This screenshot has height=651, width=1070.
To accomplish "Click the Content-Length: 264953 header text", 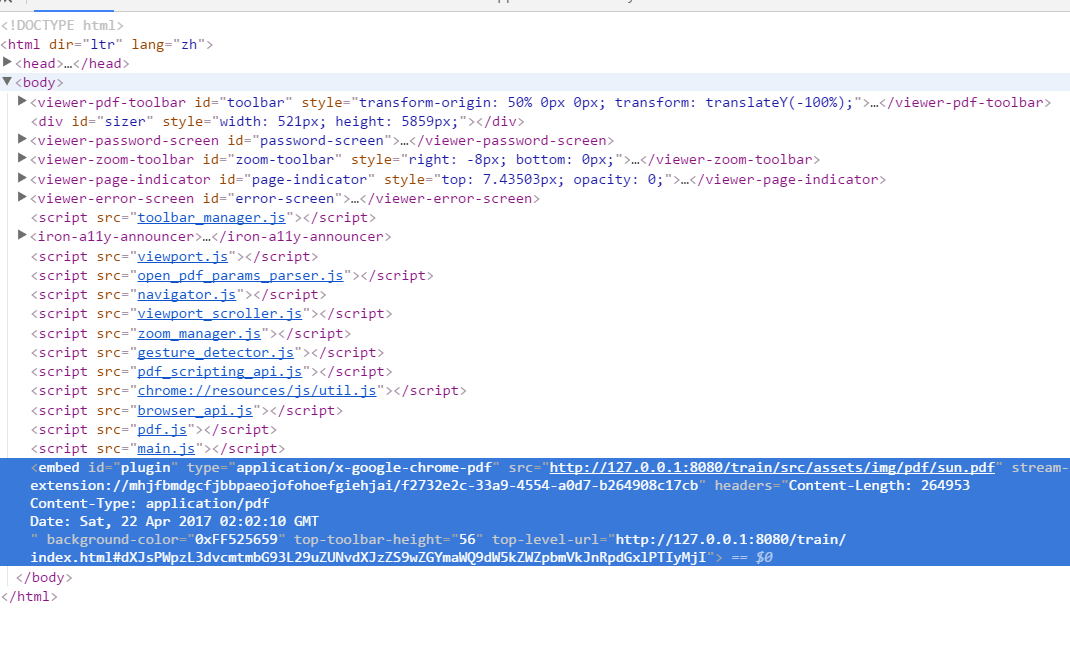I will tap(879, 485).
